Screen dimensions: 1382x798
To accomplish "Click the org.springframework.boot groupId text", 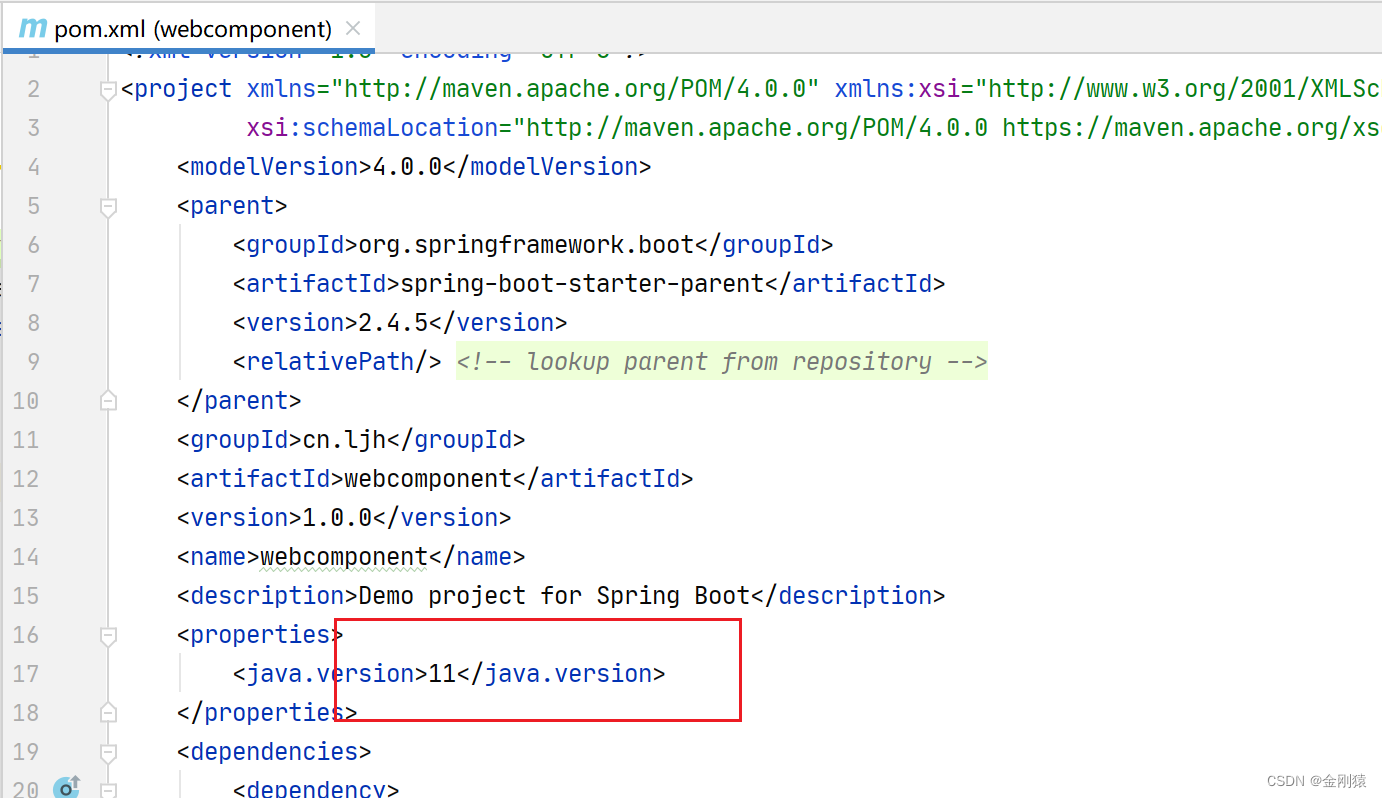I will click(526, 245).
